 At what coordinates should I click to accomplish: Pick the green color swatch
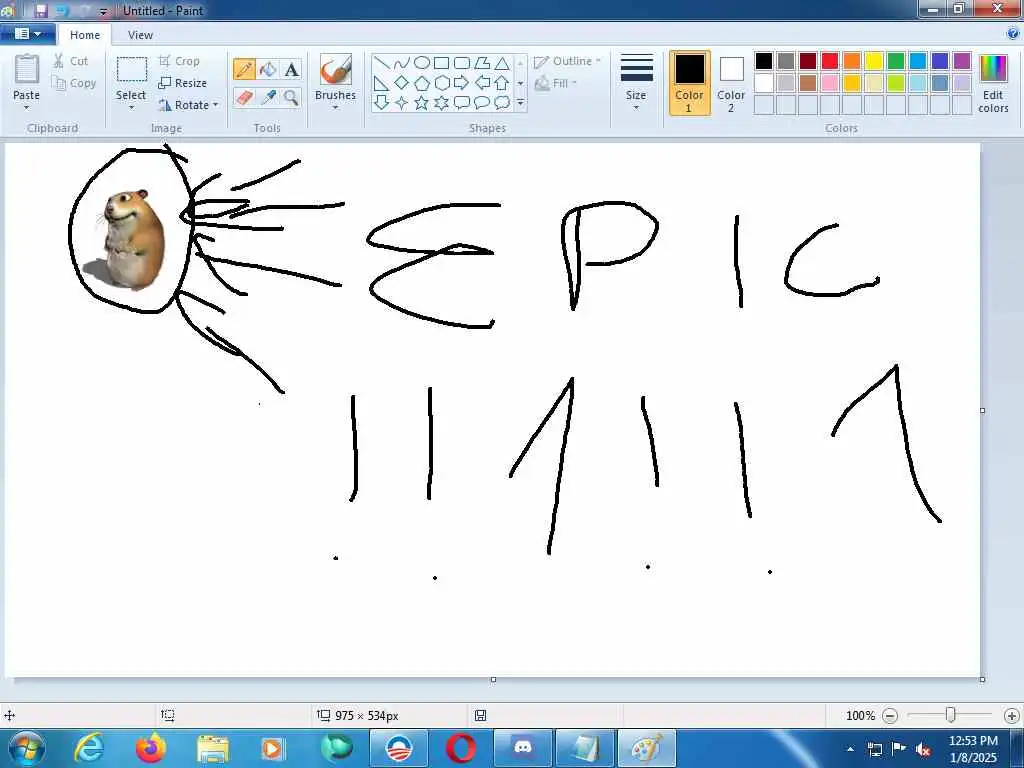tap(896, 61)
